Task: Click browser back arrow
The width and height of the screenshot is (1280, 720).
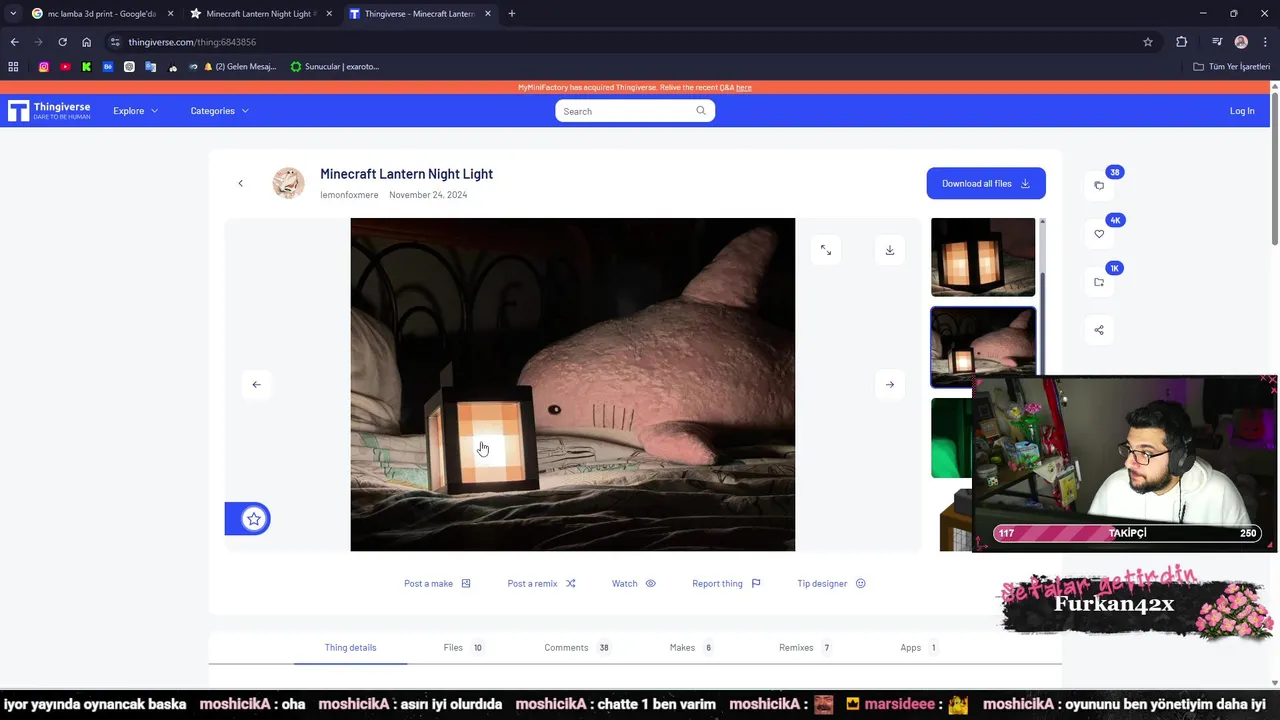Action: click(x=14, y=42)
